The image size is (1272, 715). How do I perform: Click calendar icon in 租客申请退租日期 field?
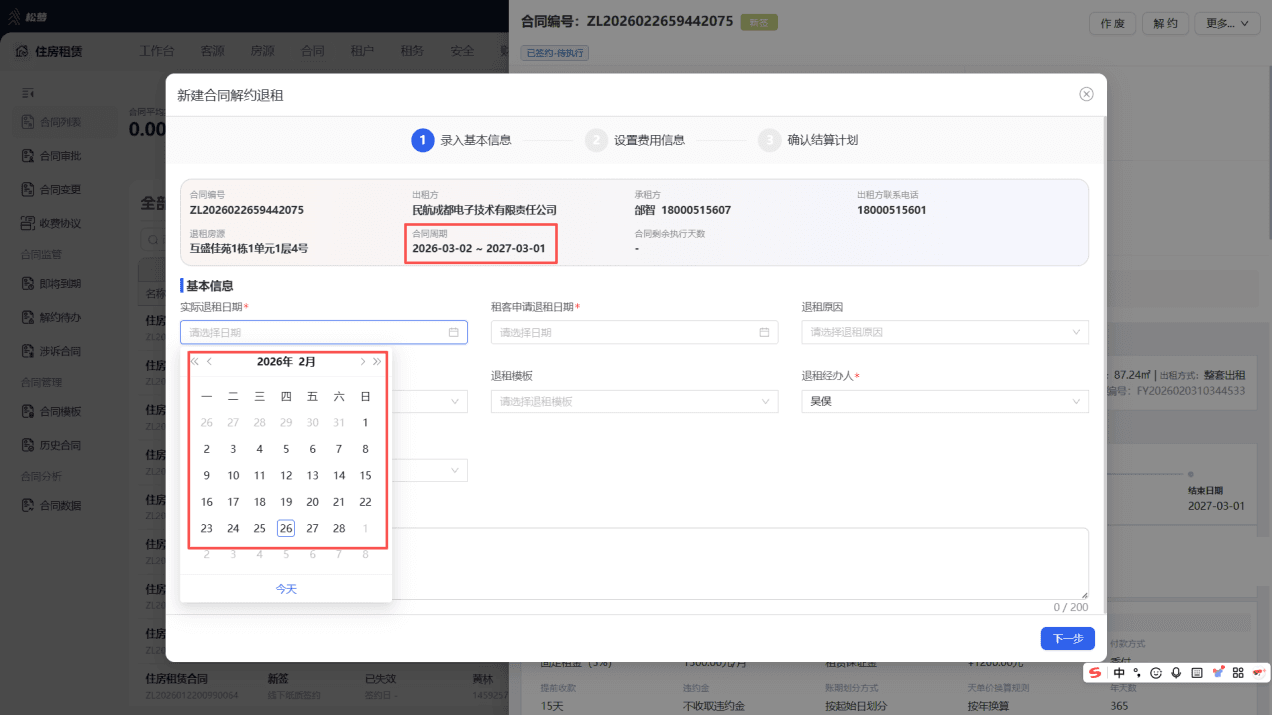coord(764,332)
